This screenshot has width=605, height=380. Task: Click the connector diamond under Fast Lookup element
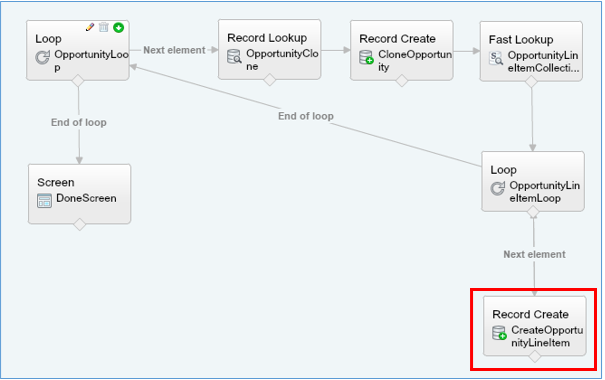click(x=531, y=81)
